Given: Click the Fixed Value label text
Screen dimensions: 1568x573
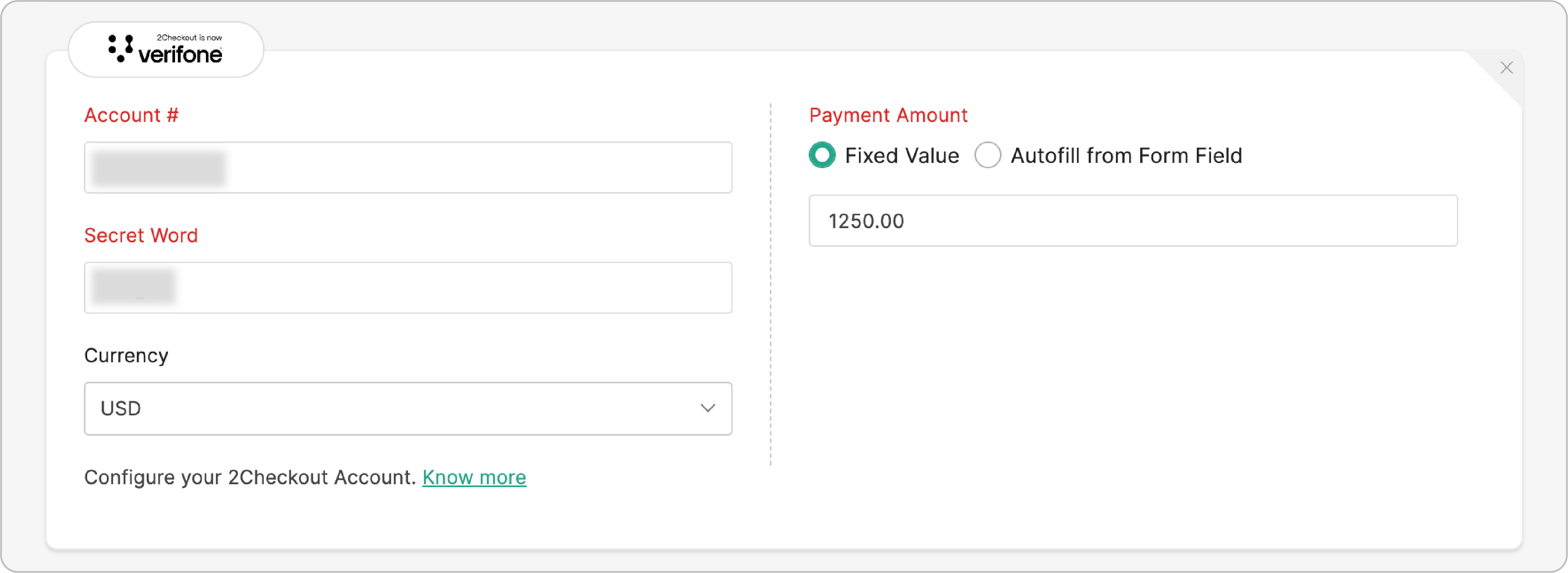Looking at the screenshot, I should click(x=901, y=155).
